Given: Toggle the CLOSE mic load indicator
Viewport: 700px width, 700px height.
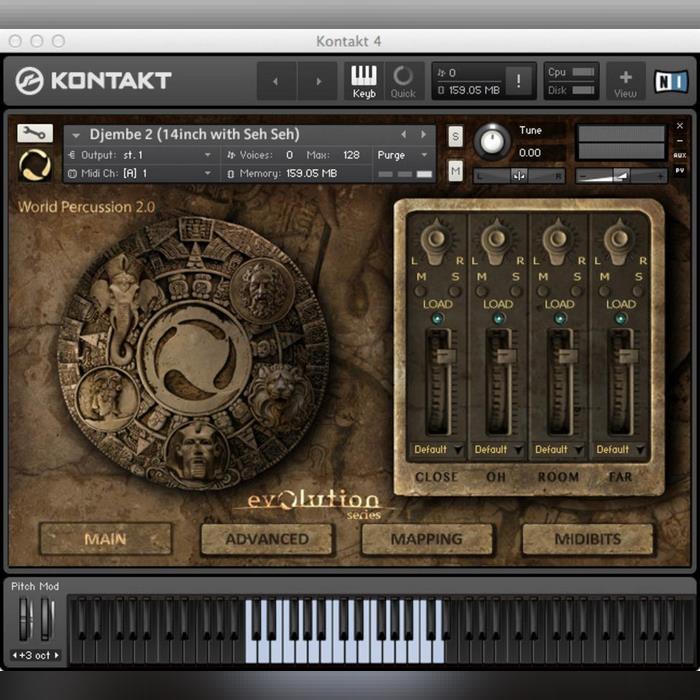Looking at the screenshot, I should point(436,319).
